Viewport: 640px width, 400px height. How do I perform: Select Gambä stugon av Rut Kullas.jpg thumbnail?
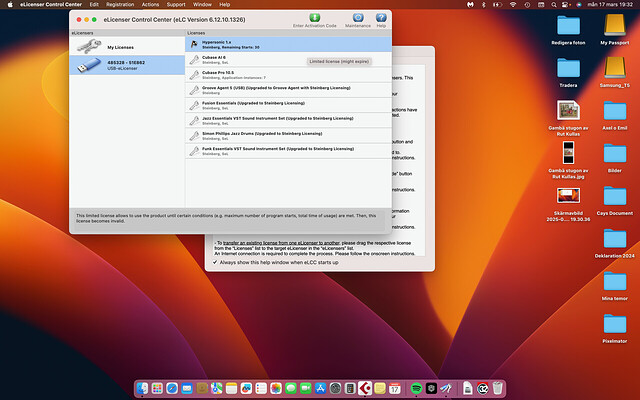point(568,153)
